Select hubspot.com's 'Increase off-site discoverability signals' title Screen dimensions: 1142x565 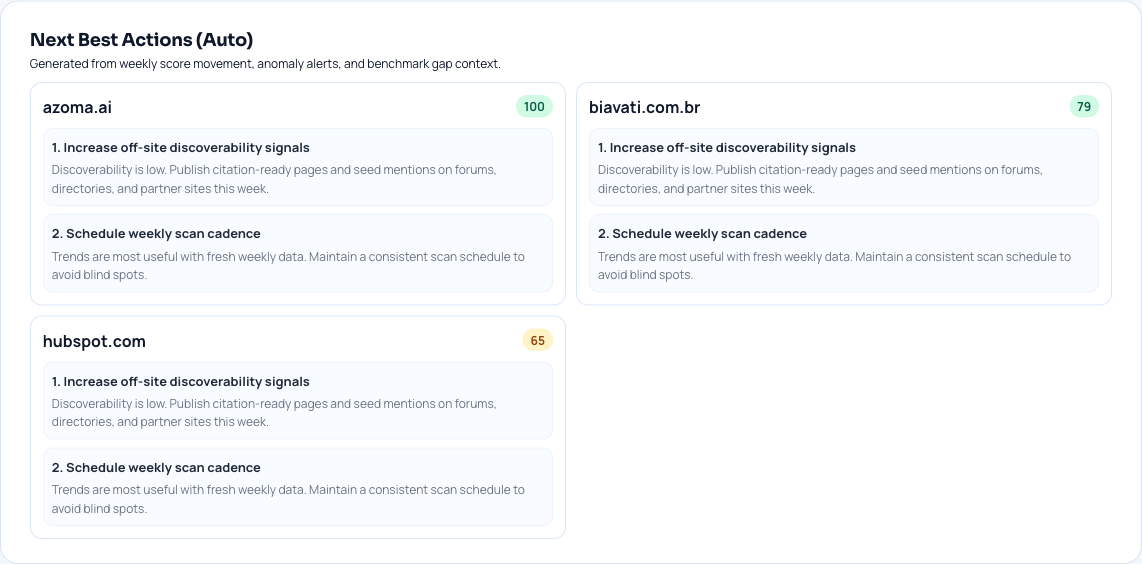[181, 382]
